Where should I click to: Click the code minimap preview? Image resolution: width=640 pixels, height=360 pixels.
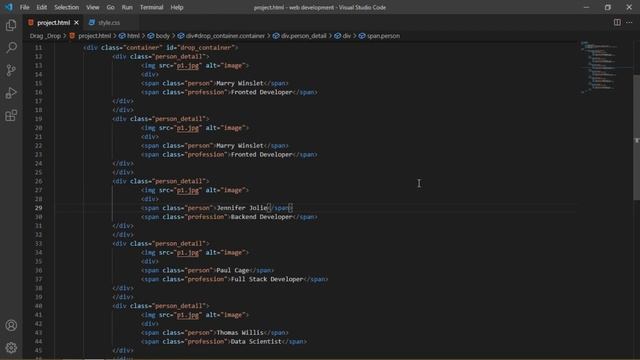599,67
